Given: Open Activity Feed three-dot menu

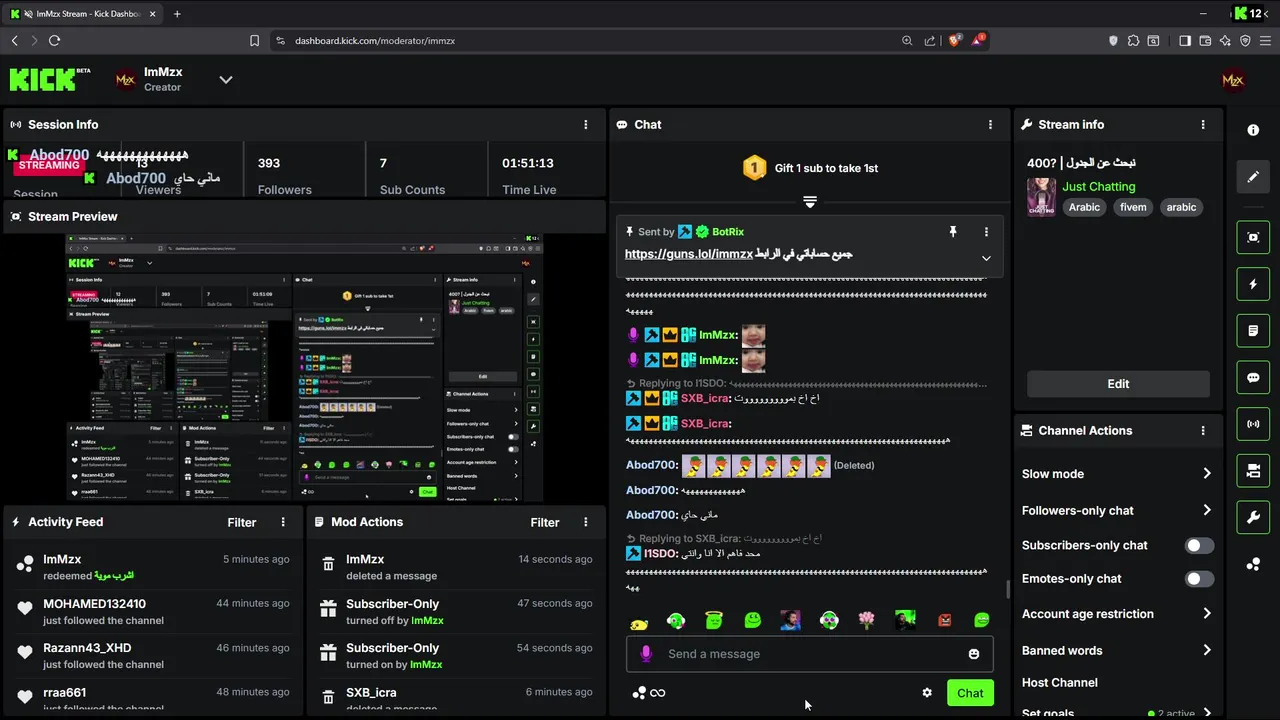Looking at the screenshot, I should [x=283, y=522].
